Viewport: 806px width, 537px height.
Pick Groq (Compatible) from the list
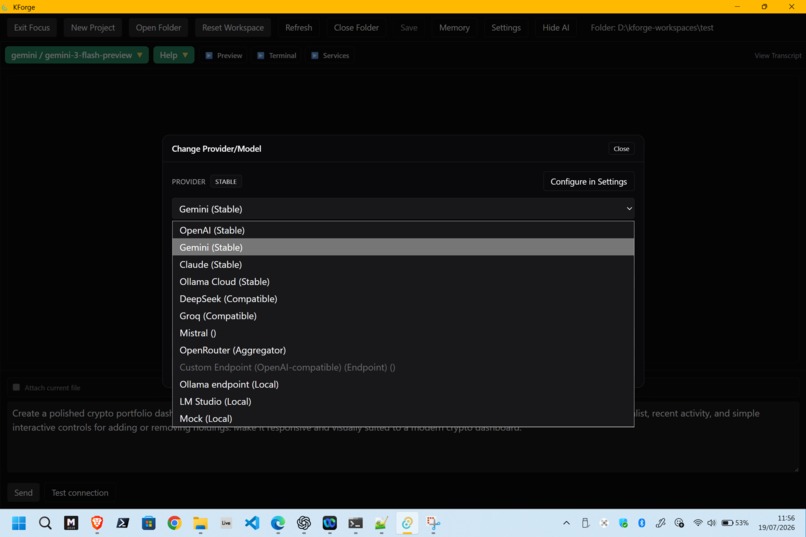tap(403, 316)
